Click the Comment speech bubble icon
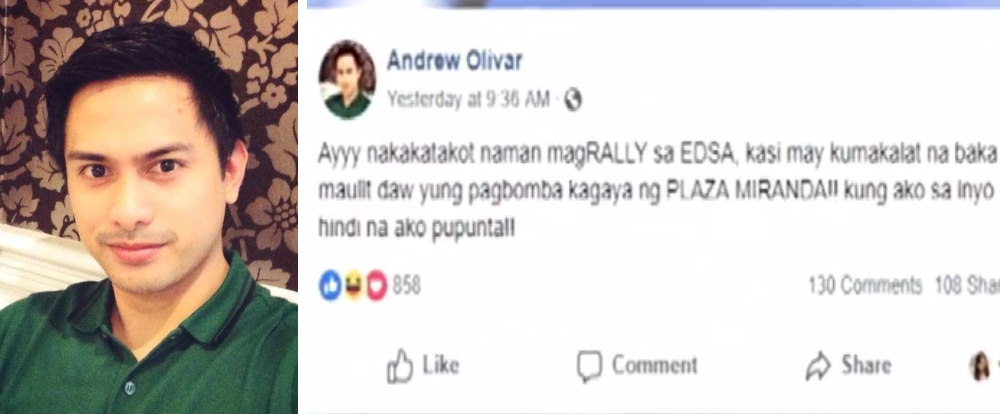The image size is (1000, 414). 589,366
